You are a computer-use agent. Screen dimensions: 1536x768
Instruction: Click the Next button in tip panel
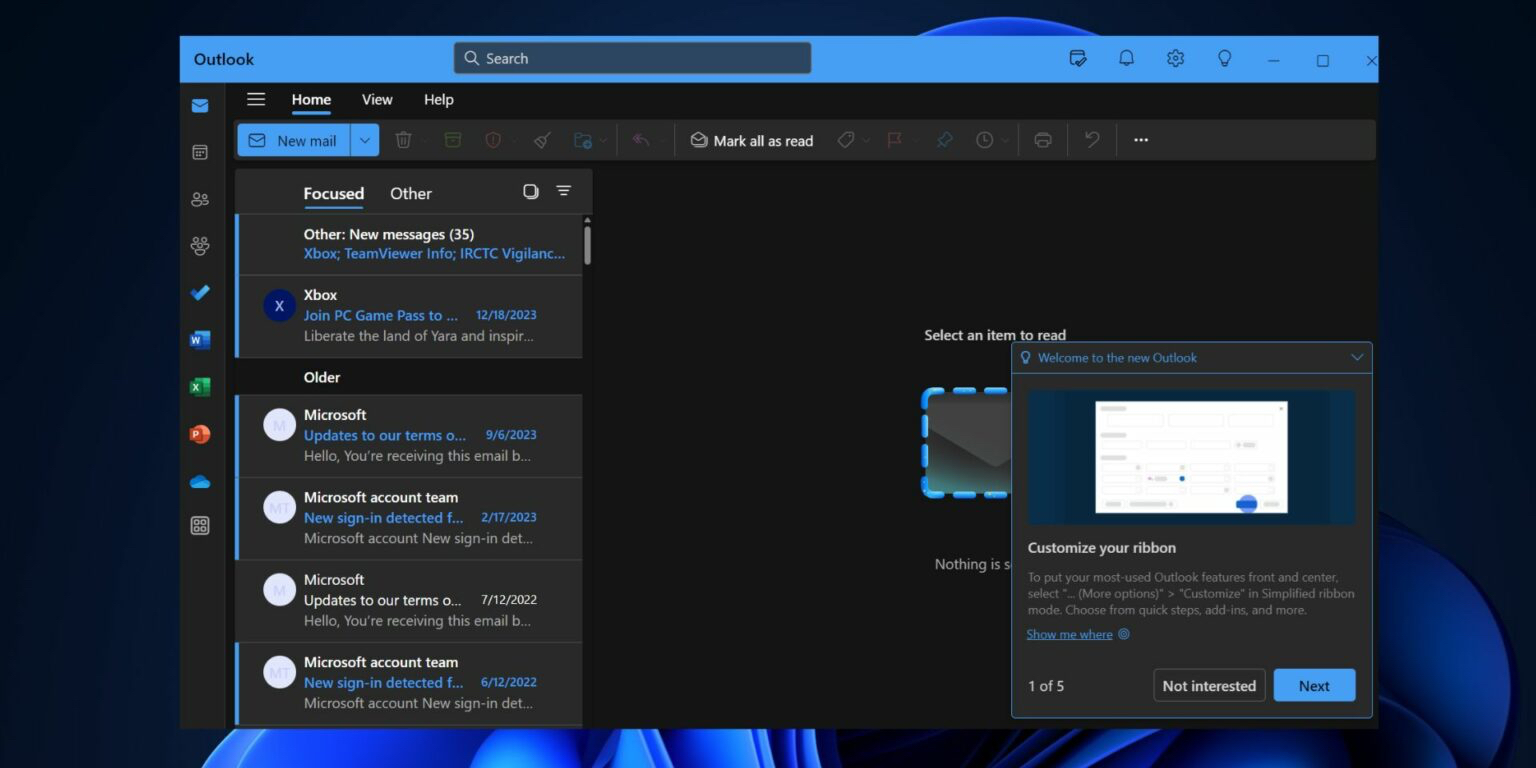tap(1314, 686)
